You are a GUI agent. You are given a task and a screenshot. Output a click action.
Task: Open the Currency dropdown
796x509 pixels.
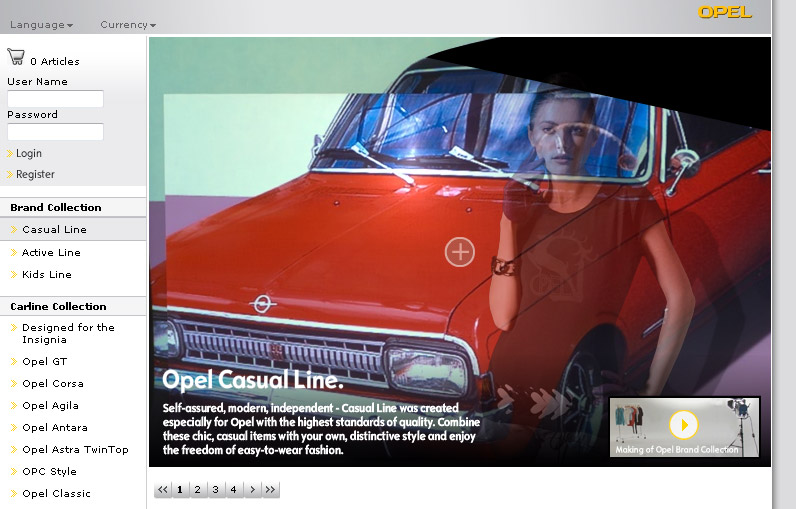[127, 24]
